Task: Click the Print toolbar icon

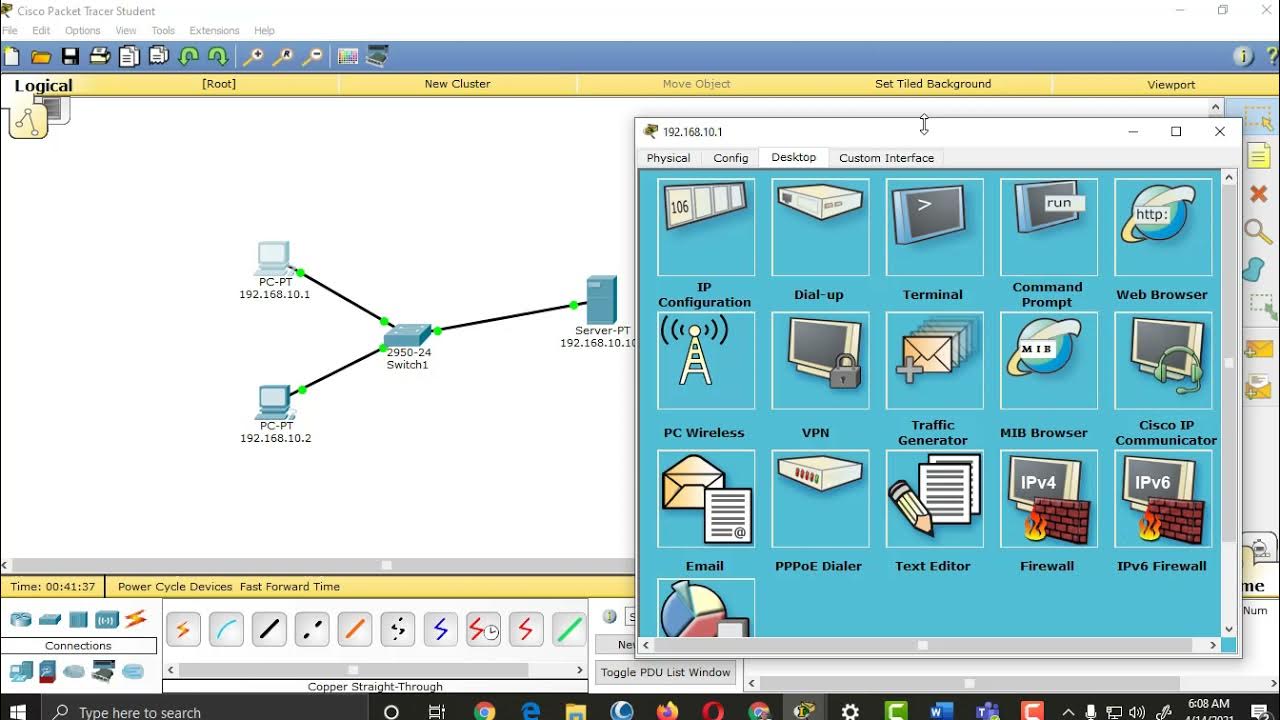Action: [99, 56]
